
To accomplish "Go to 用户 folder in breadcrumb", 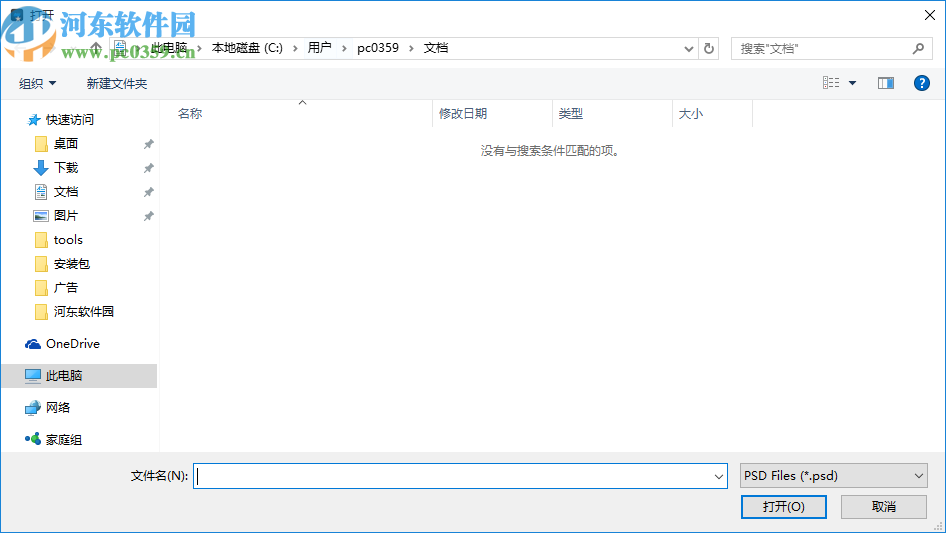I will pos(320,48).
